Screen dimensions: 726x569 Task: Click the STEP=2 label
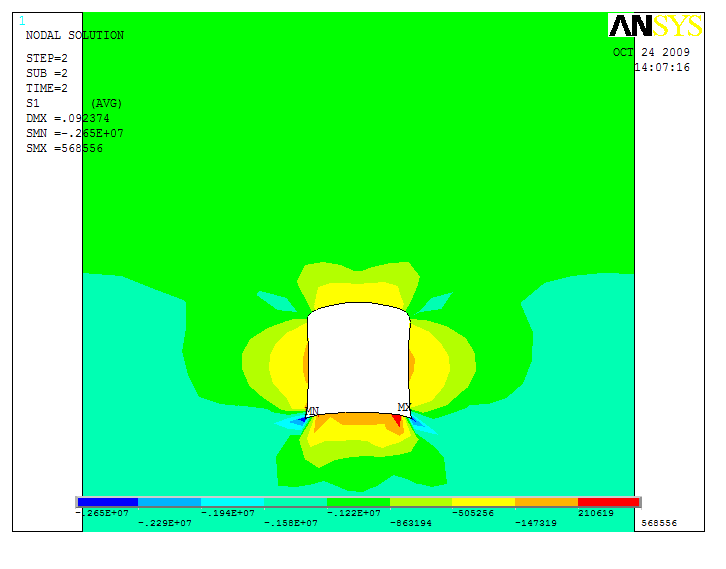46,58
